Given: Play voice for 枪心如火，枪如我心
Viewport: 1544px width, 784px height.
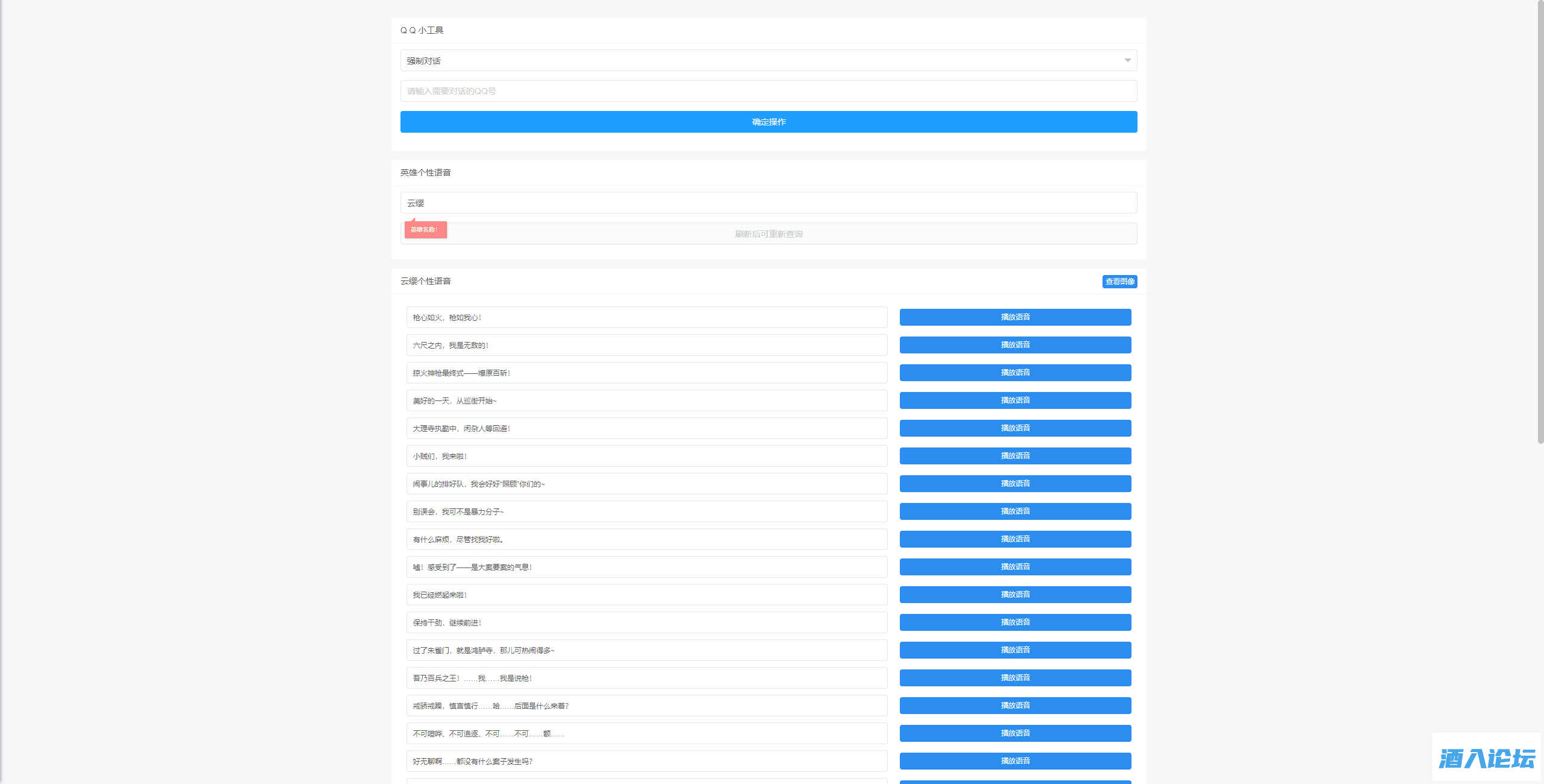Looking at the screenshot, I should tap(1014, 317).
